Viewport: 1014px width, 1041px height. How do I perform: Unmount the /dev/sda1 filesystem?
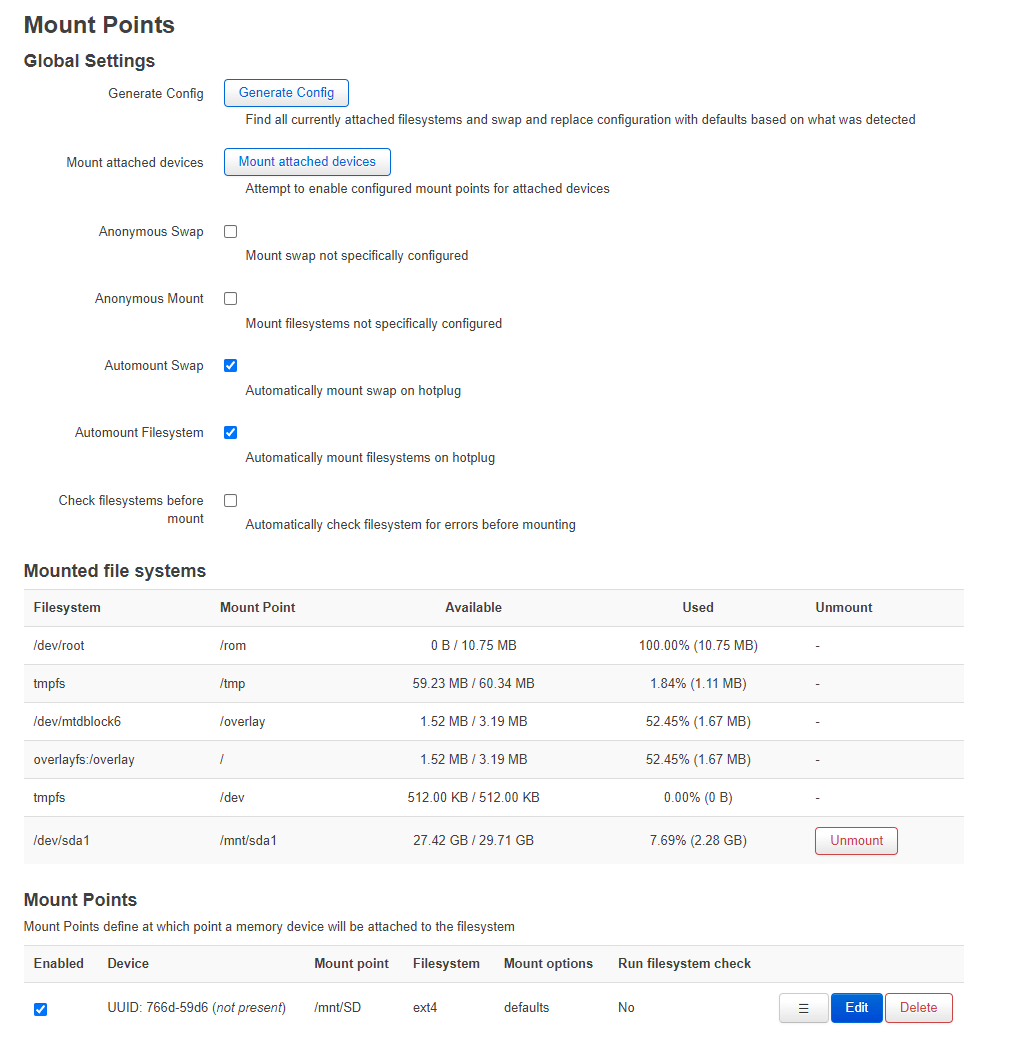pos(856,841)
